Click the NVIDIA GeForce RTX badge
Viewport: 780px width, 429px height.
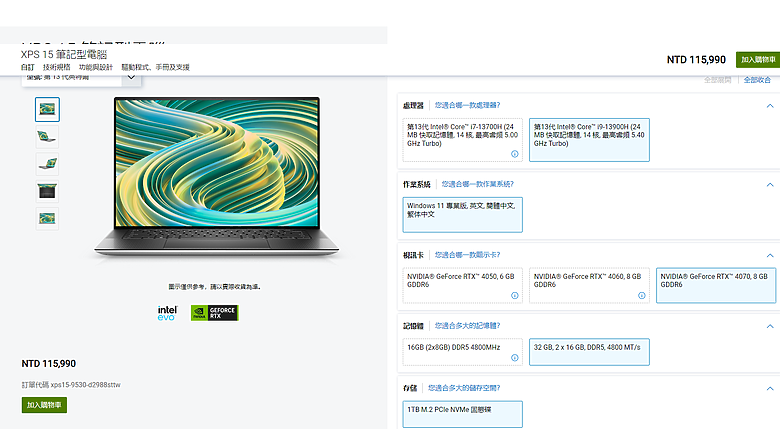tap(214, 313)
